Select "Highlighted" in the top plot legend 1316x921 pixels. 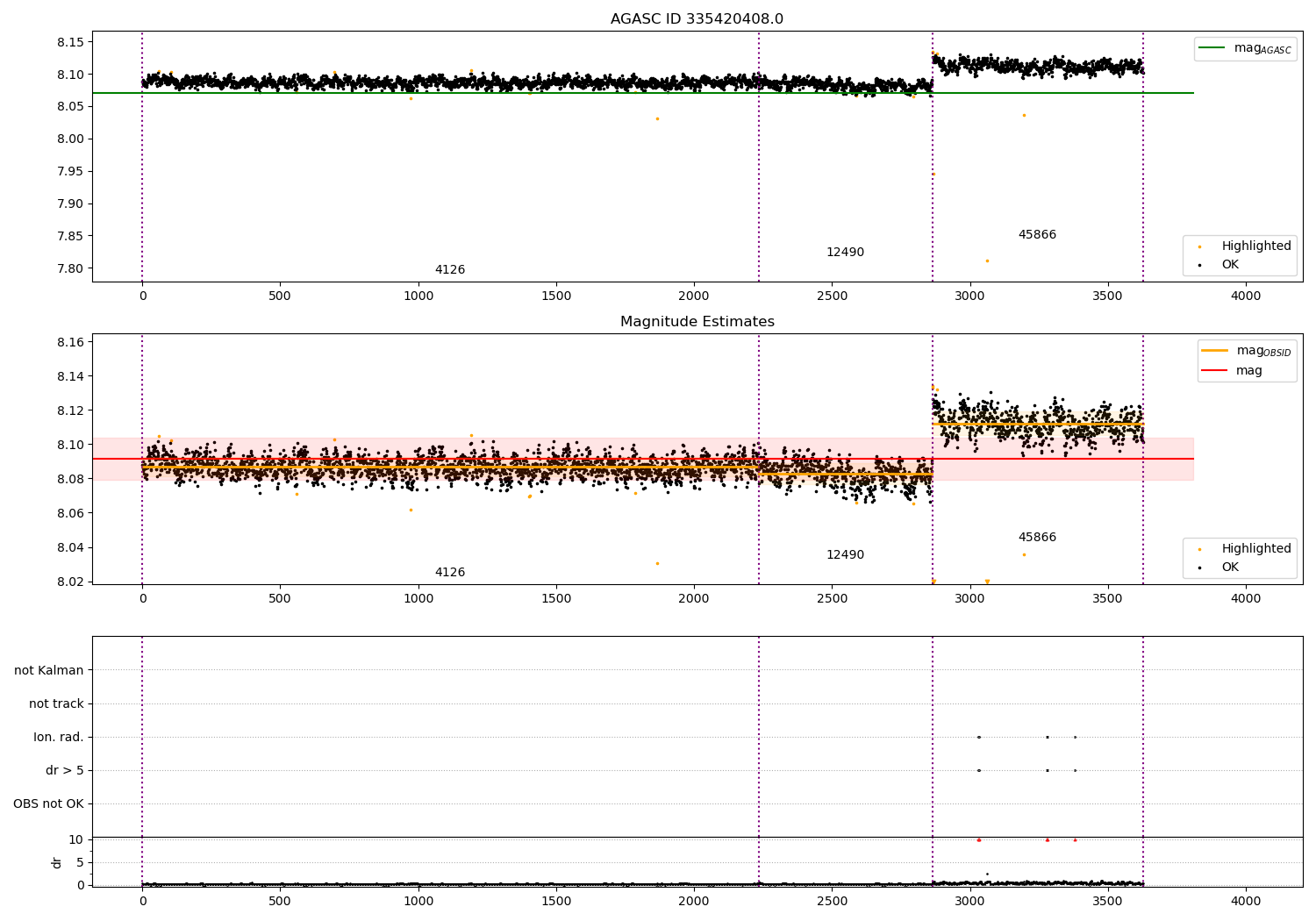(x=1256, y=246)
